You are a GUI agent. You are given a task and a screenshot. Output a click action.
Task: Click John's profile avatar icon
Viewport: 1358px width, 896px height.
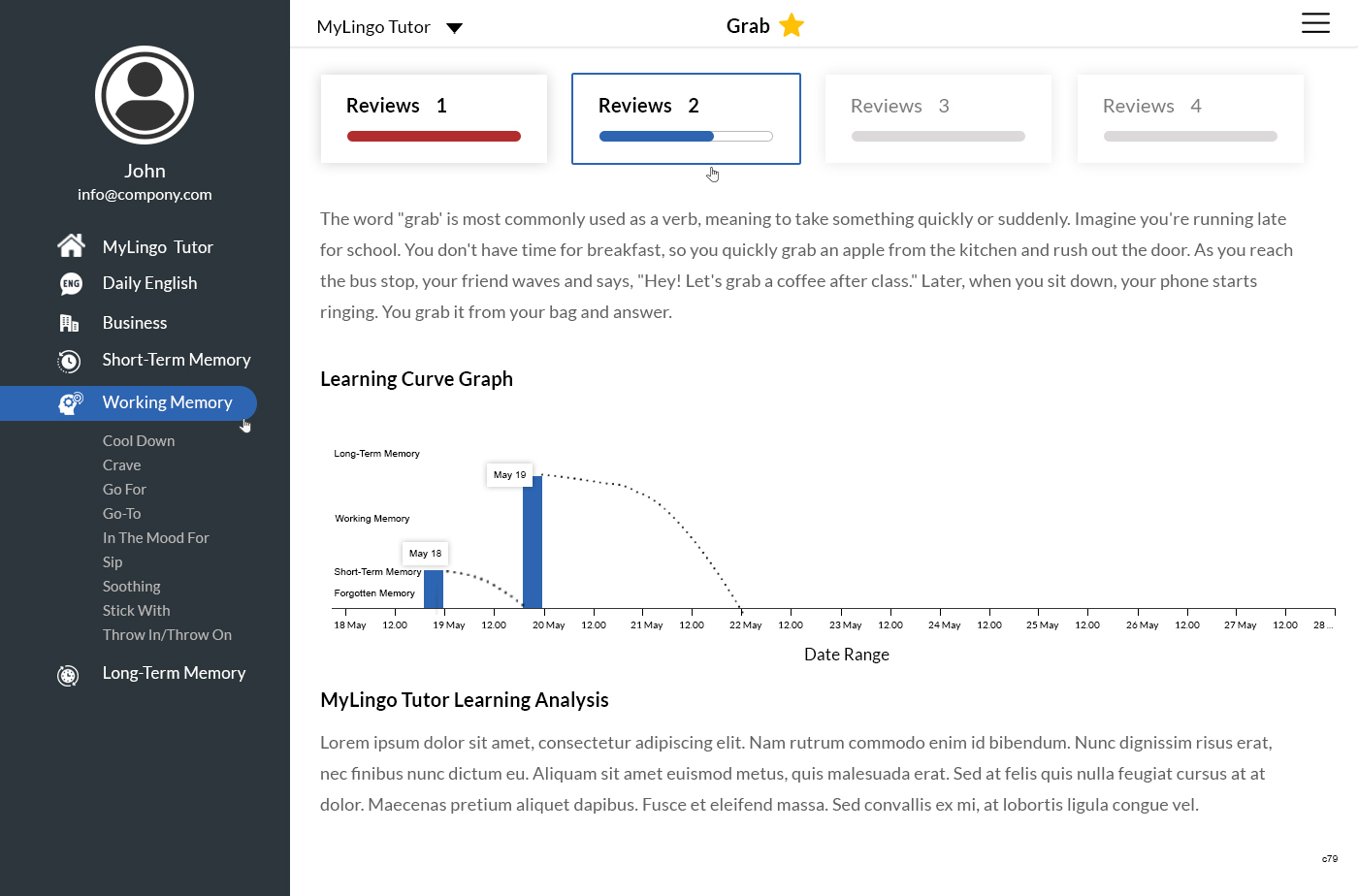pos(145,95)
